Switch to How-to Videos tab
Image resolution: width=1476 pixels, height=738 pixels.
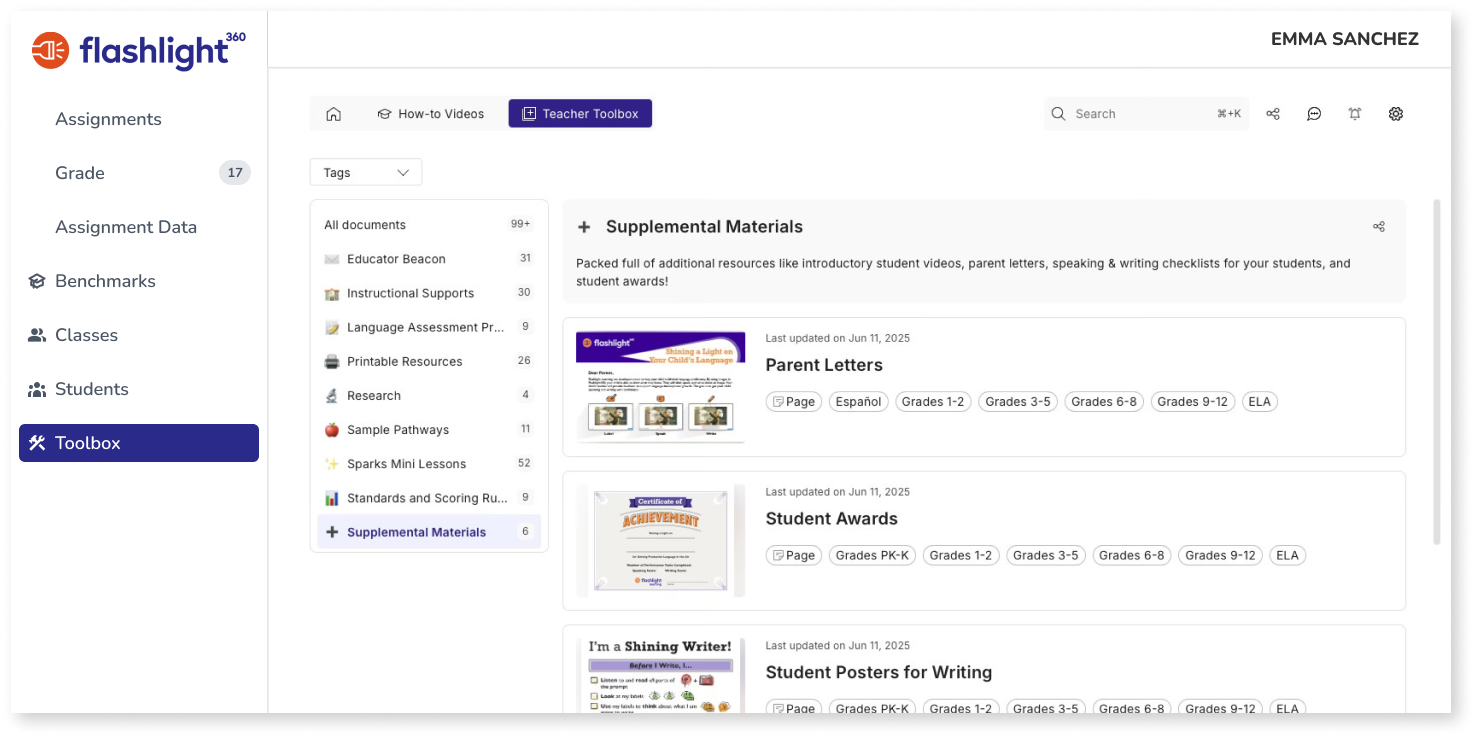click(430, 114)
